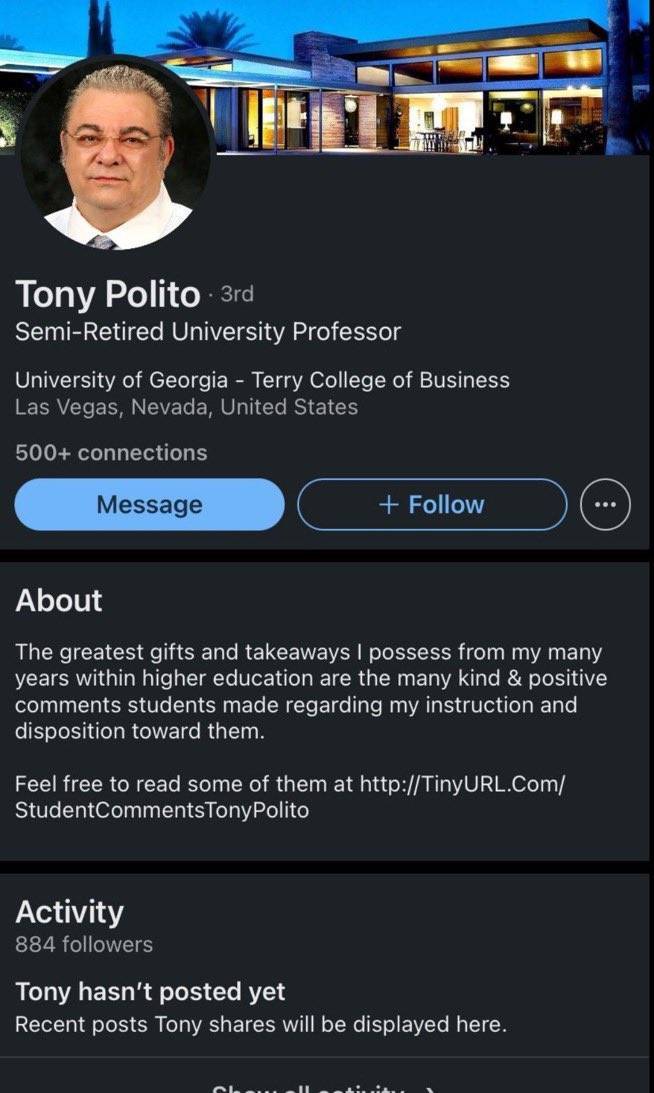Open University of Georgia Terry College link
Image resolution: width=654 pixels, height=1093 pixels.
pyautogui.click(x=262, y=380)
